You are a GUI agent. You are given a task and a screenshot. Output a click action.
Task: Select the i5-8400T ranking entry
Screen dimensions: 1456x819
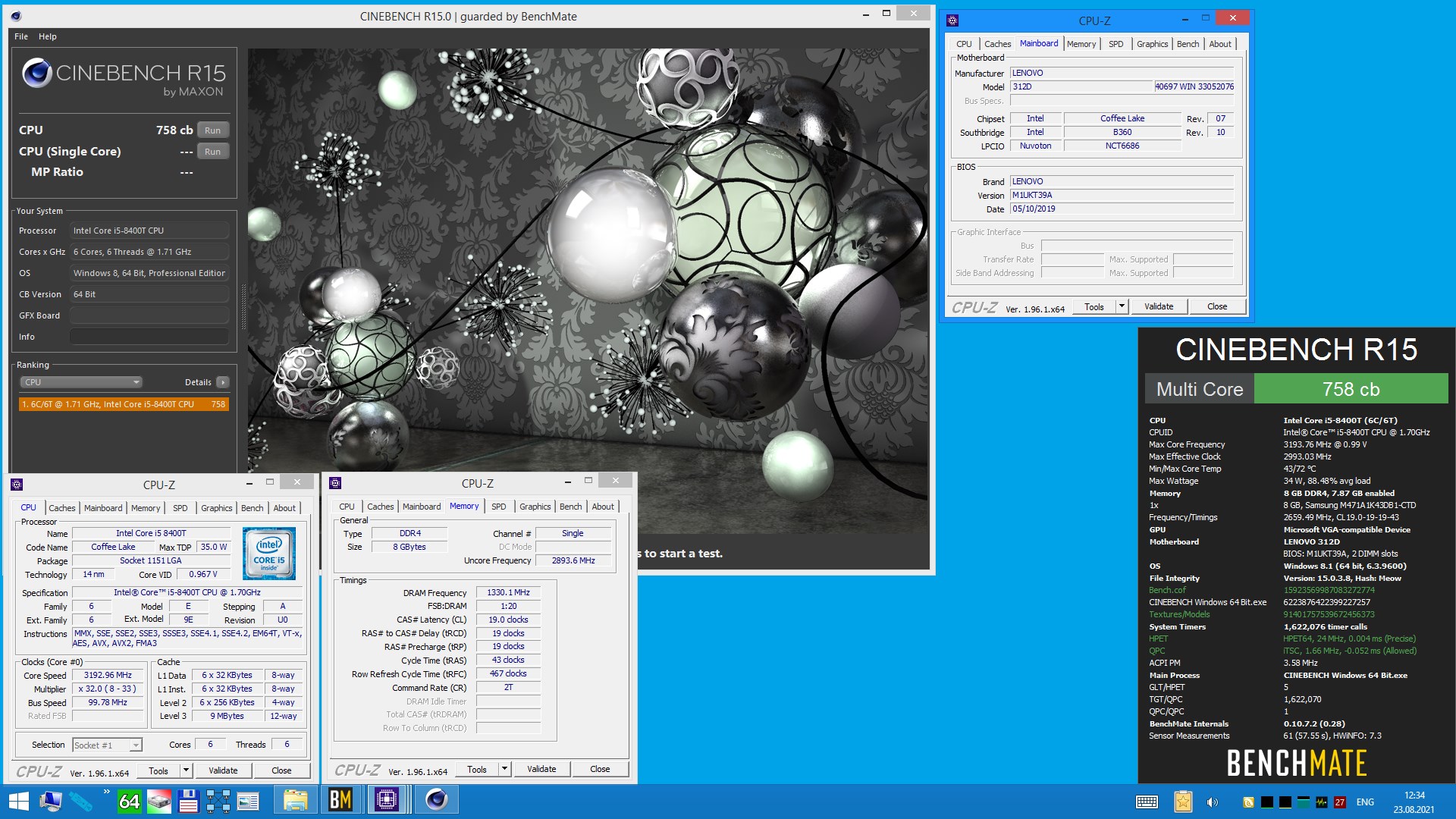pyautogui.click(x=124, y=404)
